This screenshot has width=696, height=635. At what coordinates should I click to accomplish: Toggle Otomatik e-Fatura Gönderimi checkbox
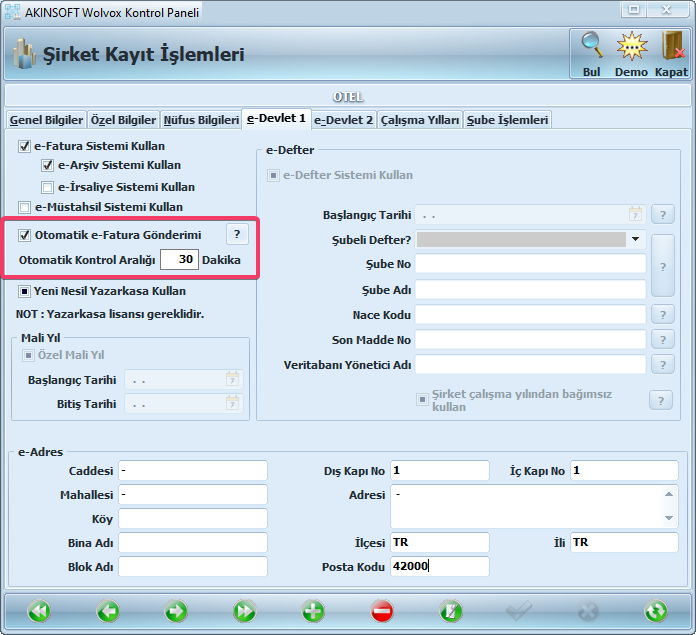point(24,235)
